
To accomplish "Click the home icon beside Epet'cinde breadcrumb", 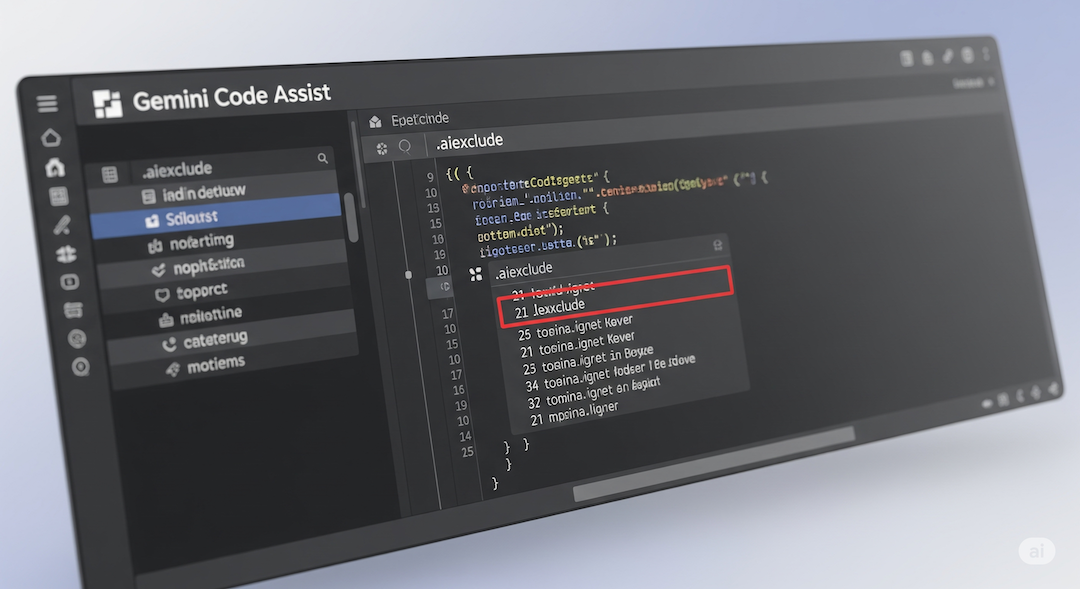I will pyautogui.click(x=375, y=122).
